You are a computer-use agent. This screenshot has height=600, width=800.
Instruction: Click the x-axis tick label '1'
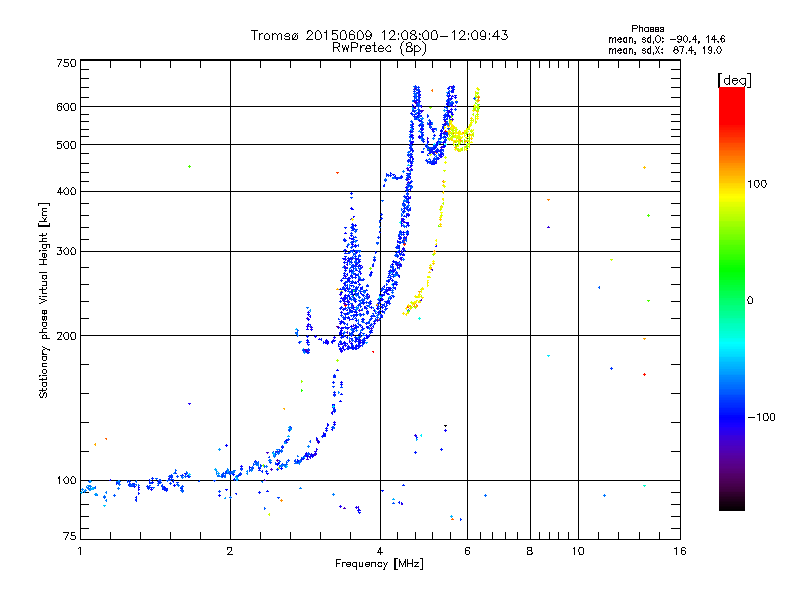click(80, 551)
